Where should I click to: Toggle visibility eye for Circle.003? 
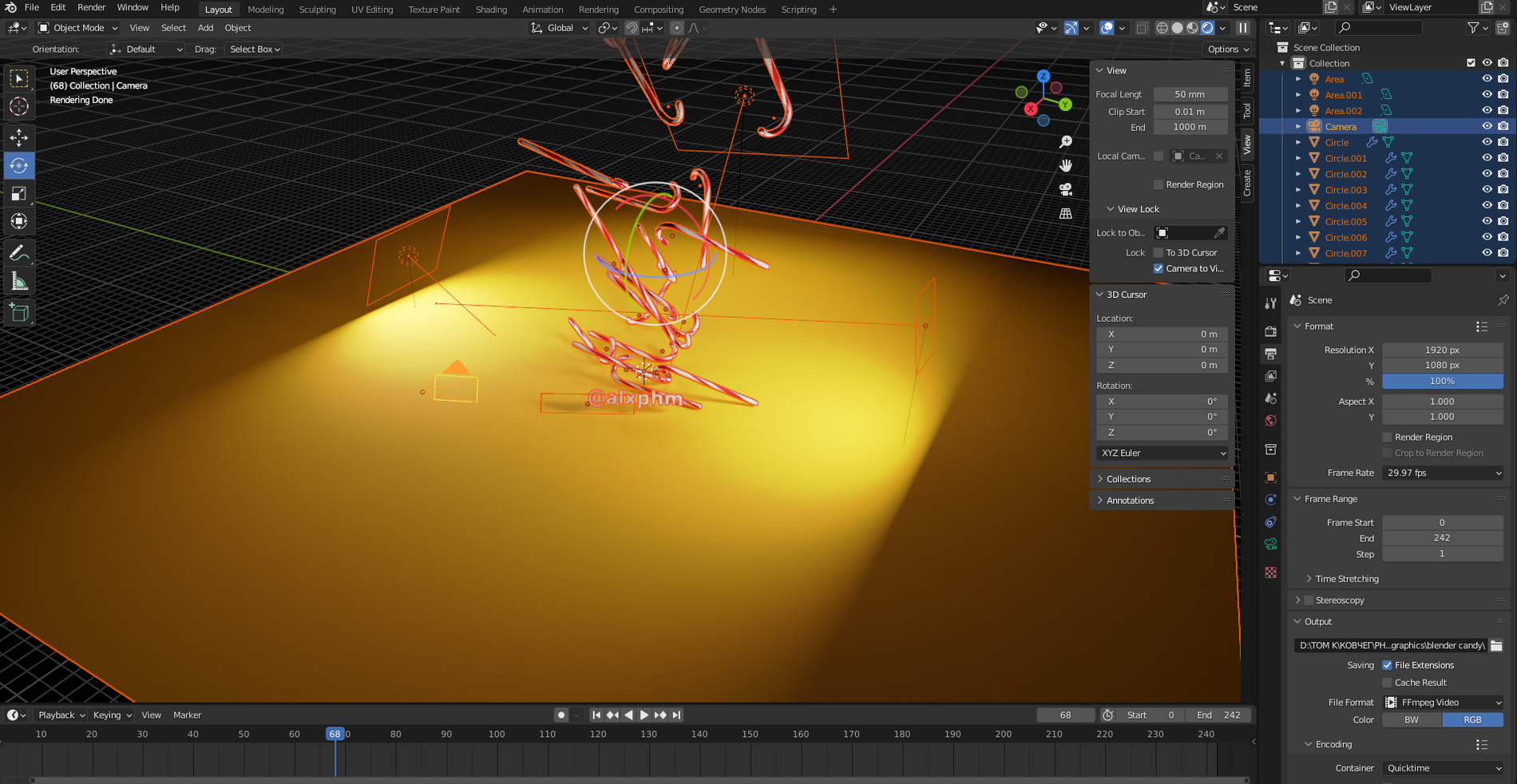click(x=1487, y=190)
